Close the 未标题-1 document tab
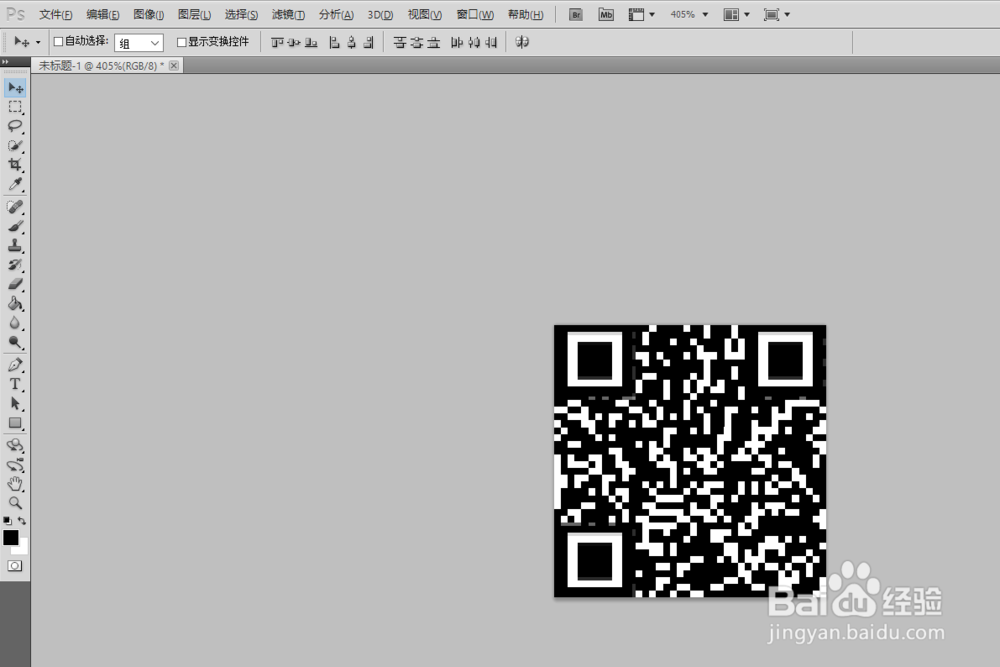The width and height of the screenshot is (1000, 667). tap(173, 66)
